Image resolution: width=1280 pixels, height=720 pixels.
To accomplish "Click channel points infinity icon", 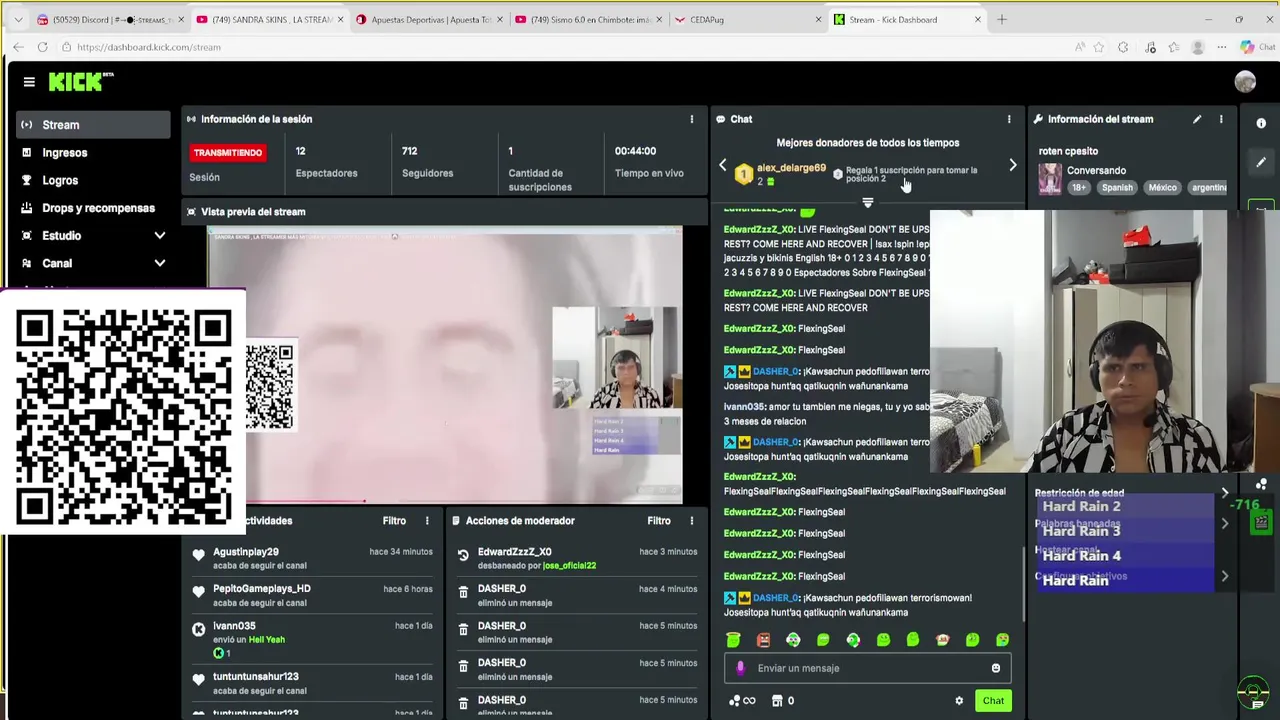I will click(742, 701).
